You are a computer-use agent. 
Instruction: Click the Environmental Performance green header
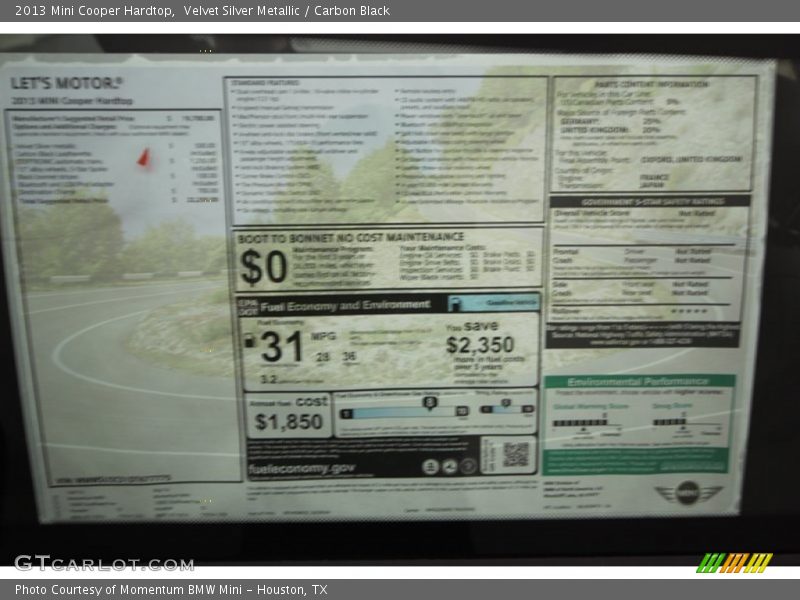click(639, 381)
